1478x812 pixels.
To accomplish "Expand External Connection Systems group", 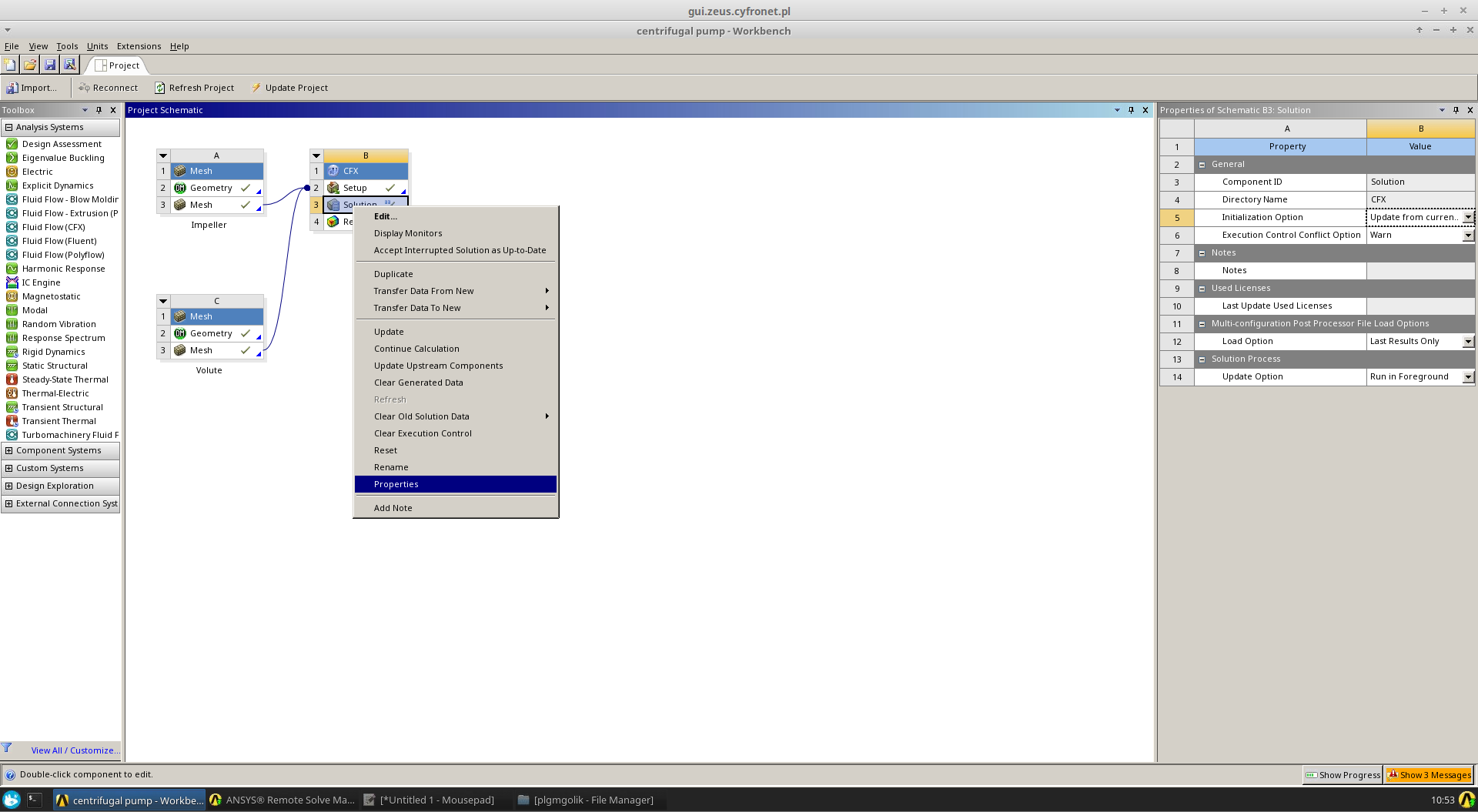I will (8, 503).
